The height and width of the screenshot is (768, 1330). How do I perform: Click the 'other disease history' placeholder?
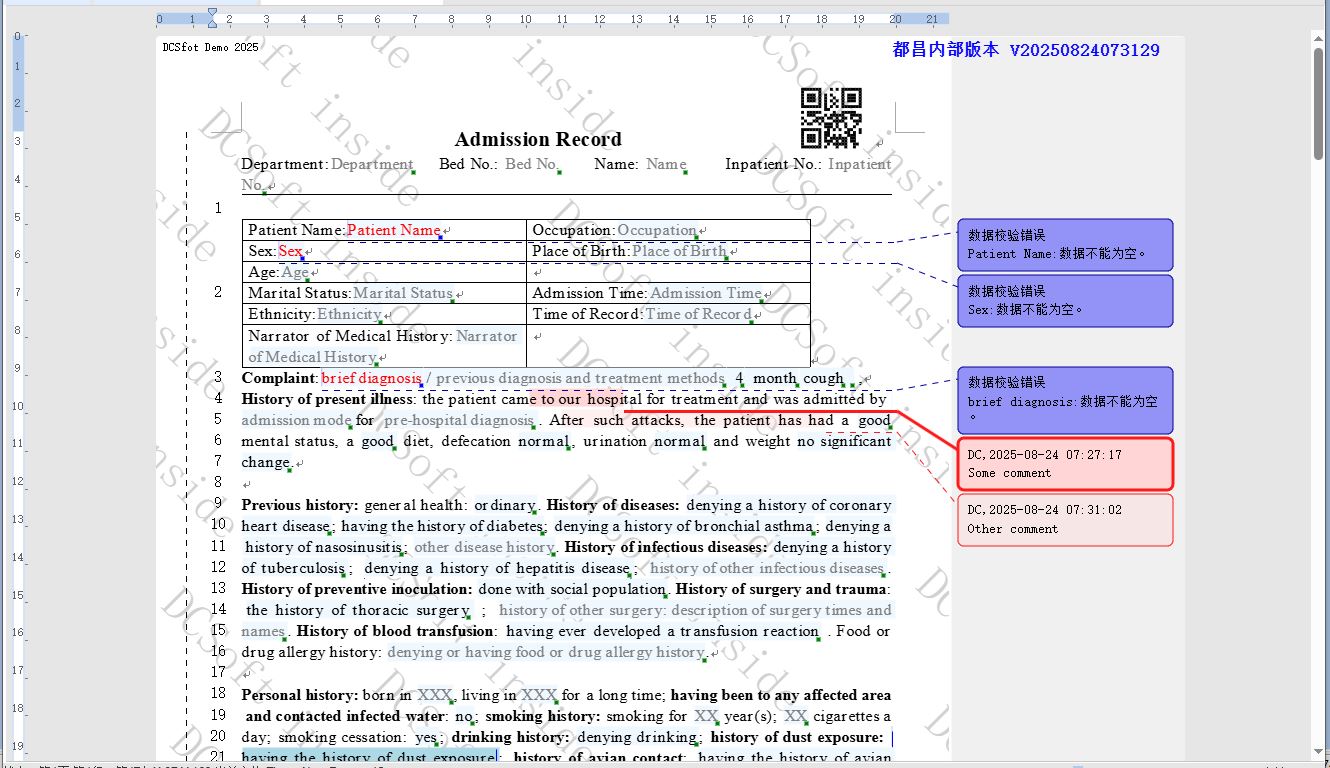coord(484,547)
